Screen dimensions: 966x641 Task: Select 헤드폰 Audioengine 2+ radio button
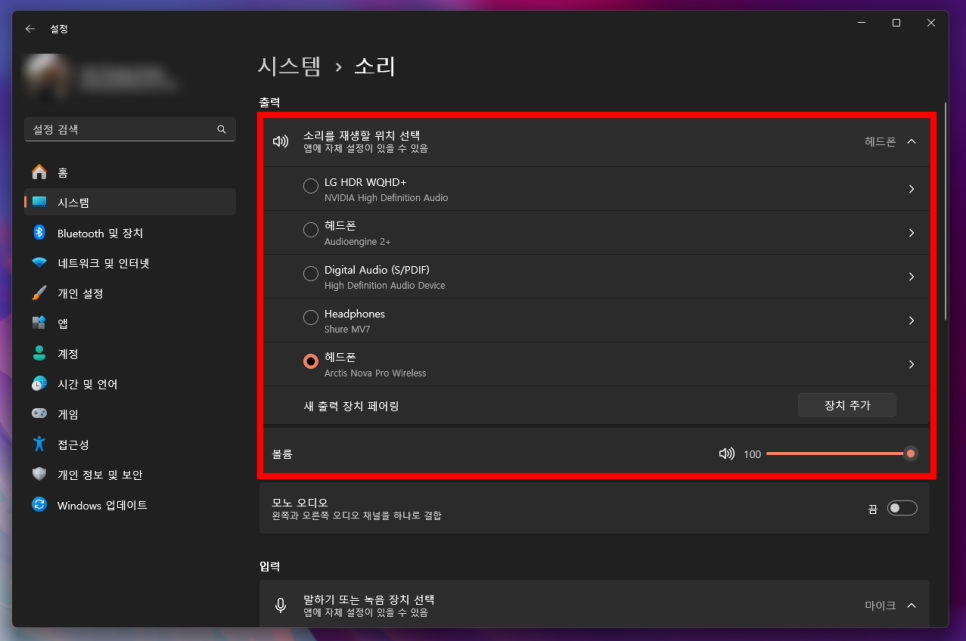(x=311, y=229)
